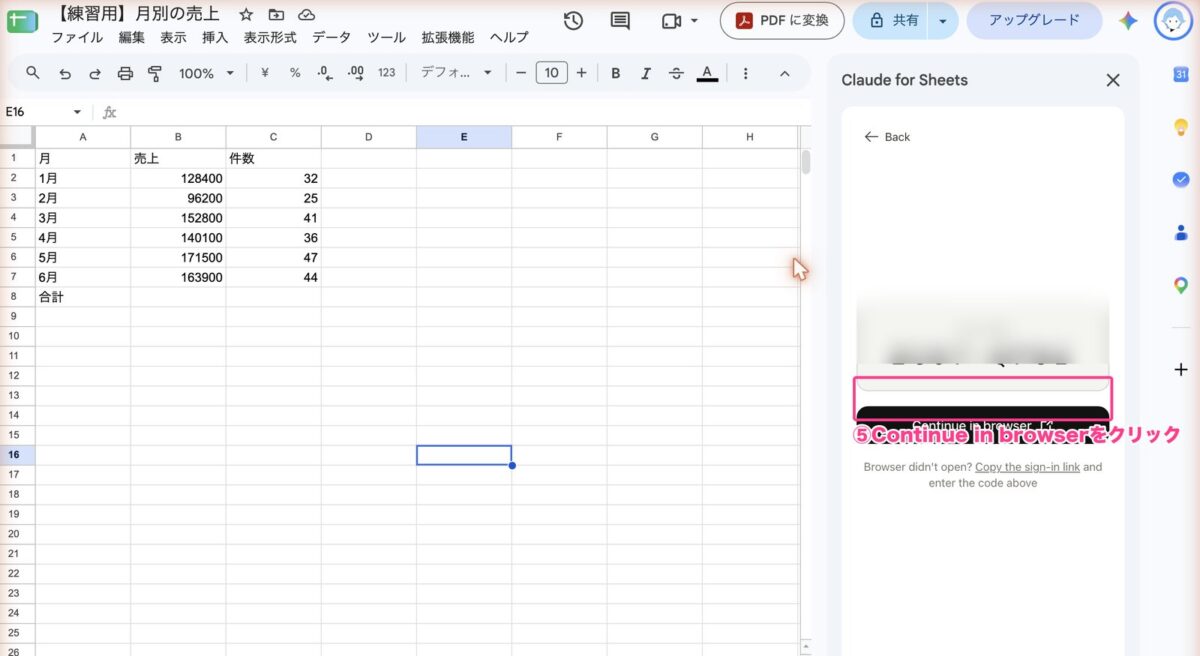
Task: Open Contacts side panel icon
Action: point(1181,232)
